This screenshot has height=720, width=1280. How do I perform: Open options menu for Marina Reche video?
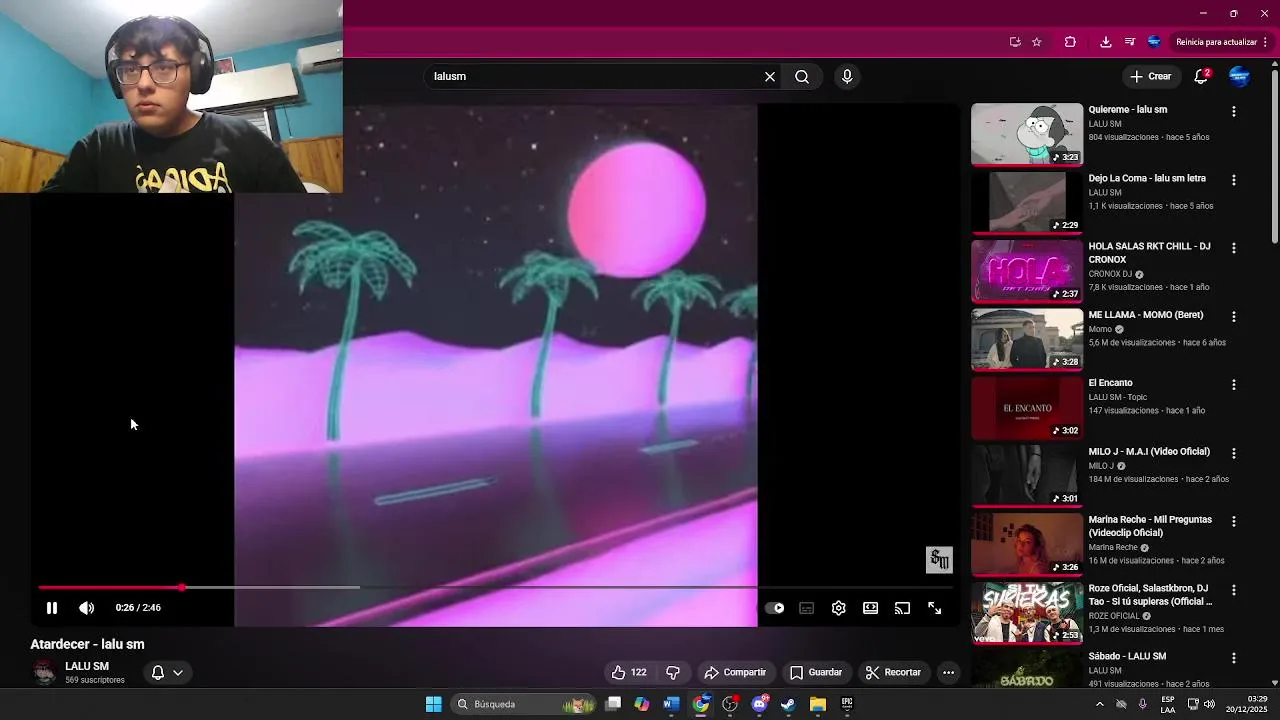[1233, 521]
